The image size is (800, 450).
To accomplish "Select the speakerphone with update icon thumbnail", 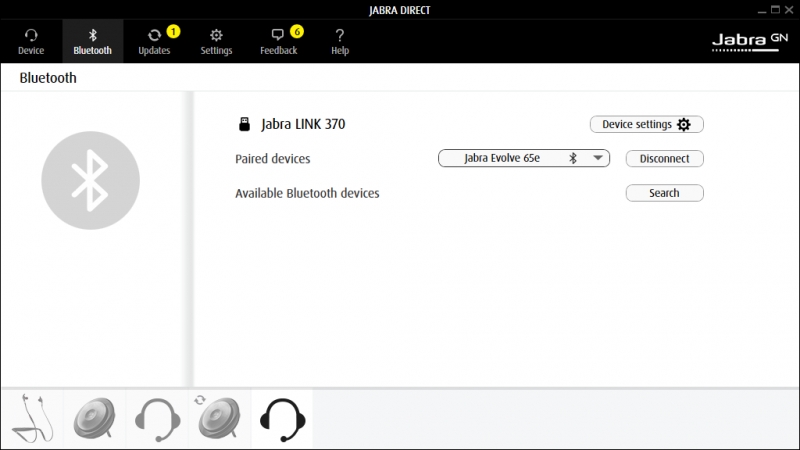I will pyautogui.click(x=219, y=419).
